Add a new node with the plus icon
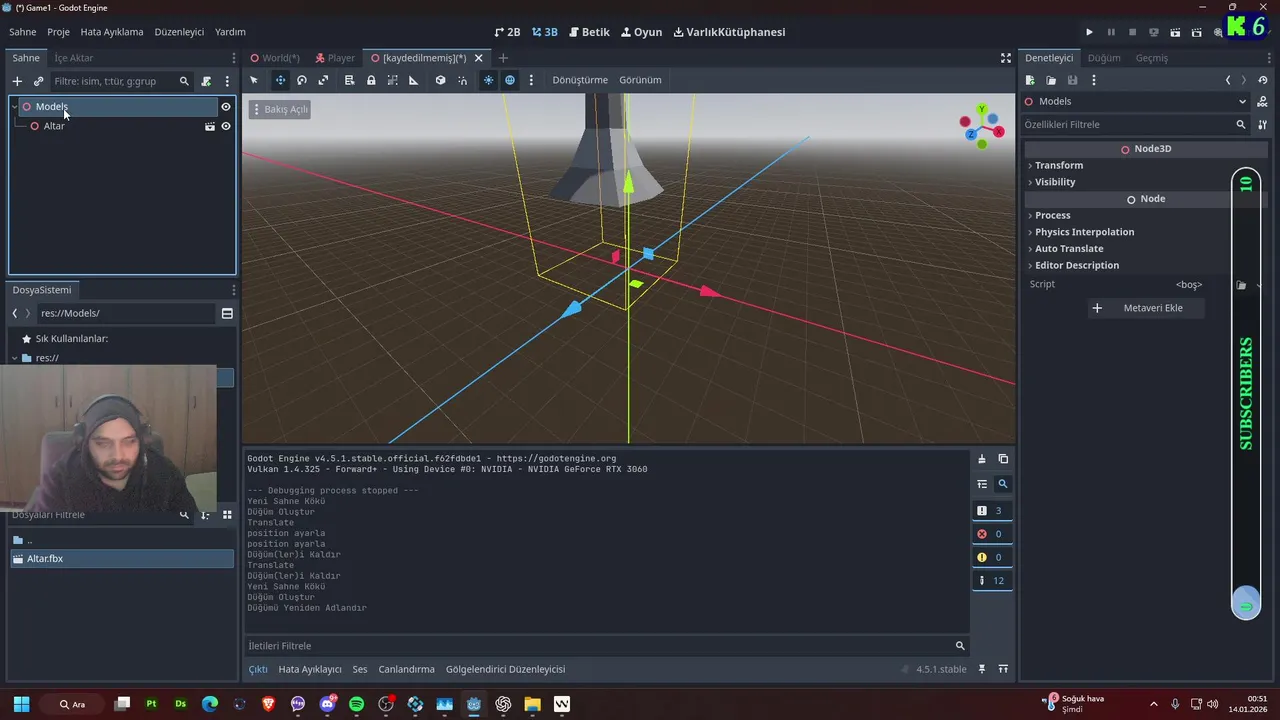Viewport: 1280px width, 720px height. [17, 81]
